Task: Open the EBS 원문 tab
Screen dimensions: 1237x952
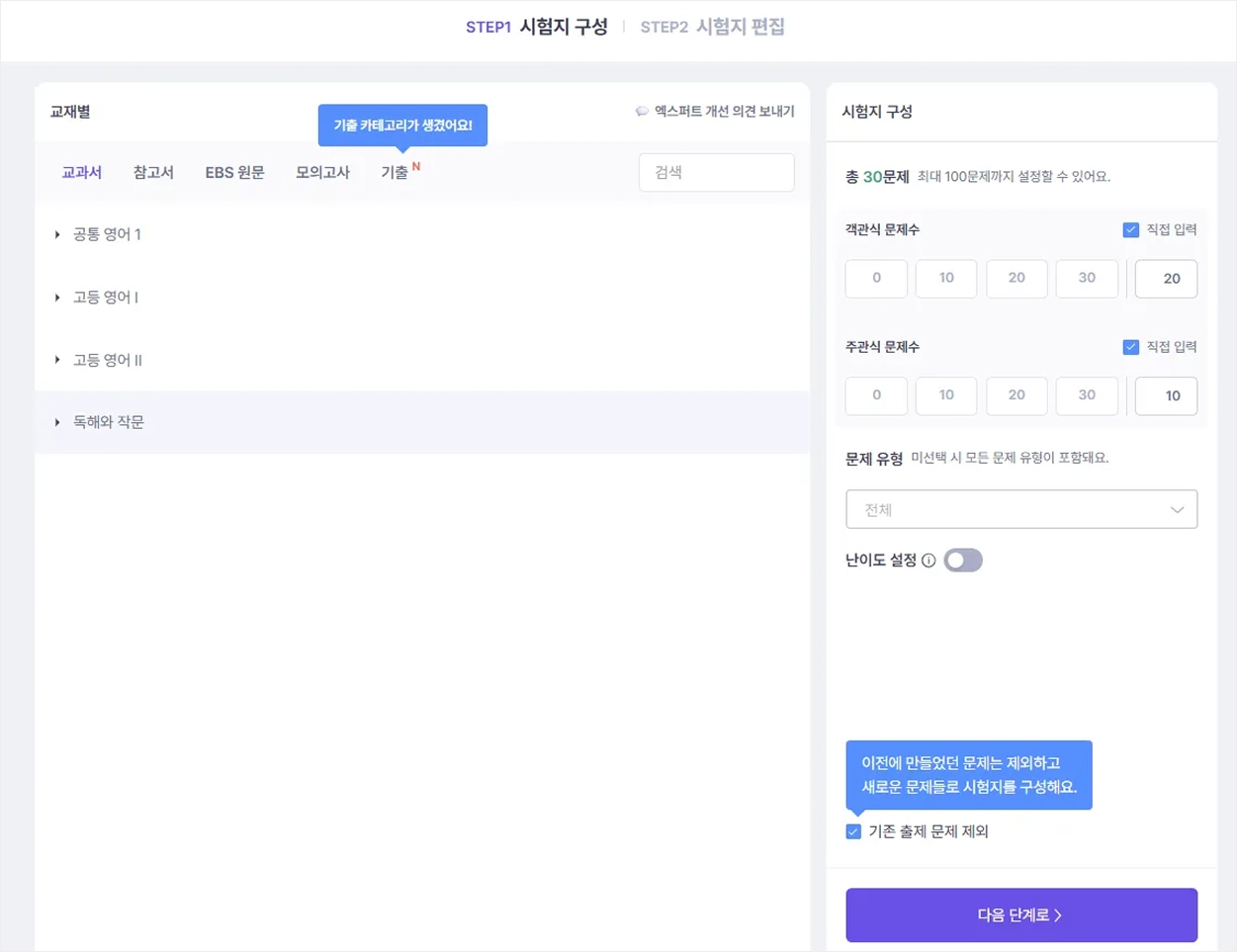Action: tap(234, 172)
